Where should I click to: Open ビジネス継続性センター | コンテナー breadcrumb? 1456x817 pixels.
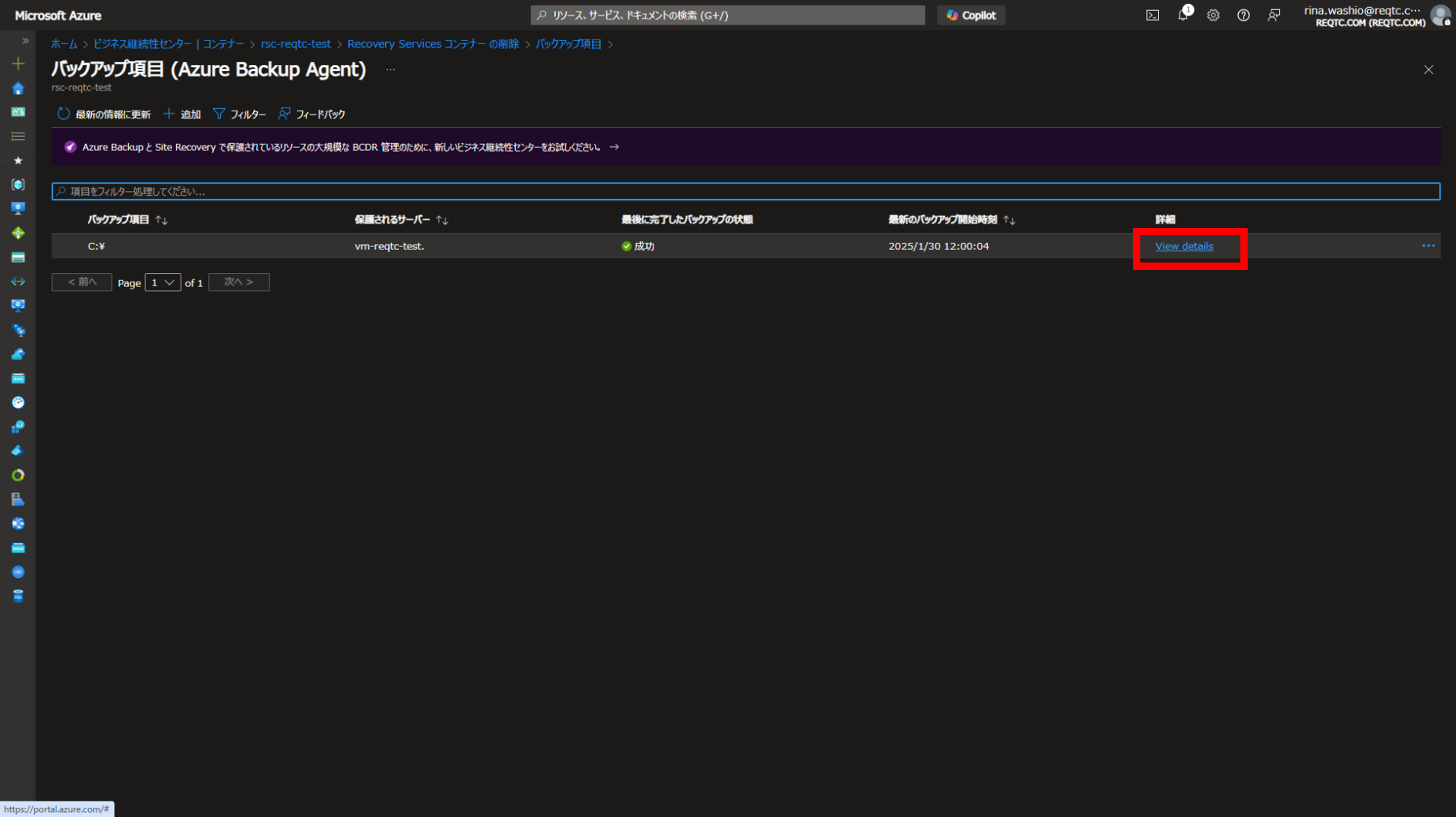169,44
